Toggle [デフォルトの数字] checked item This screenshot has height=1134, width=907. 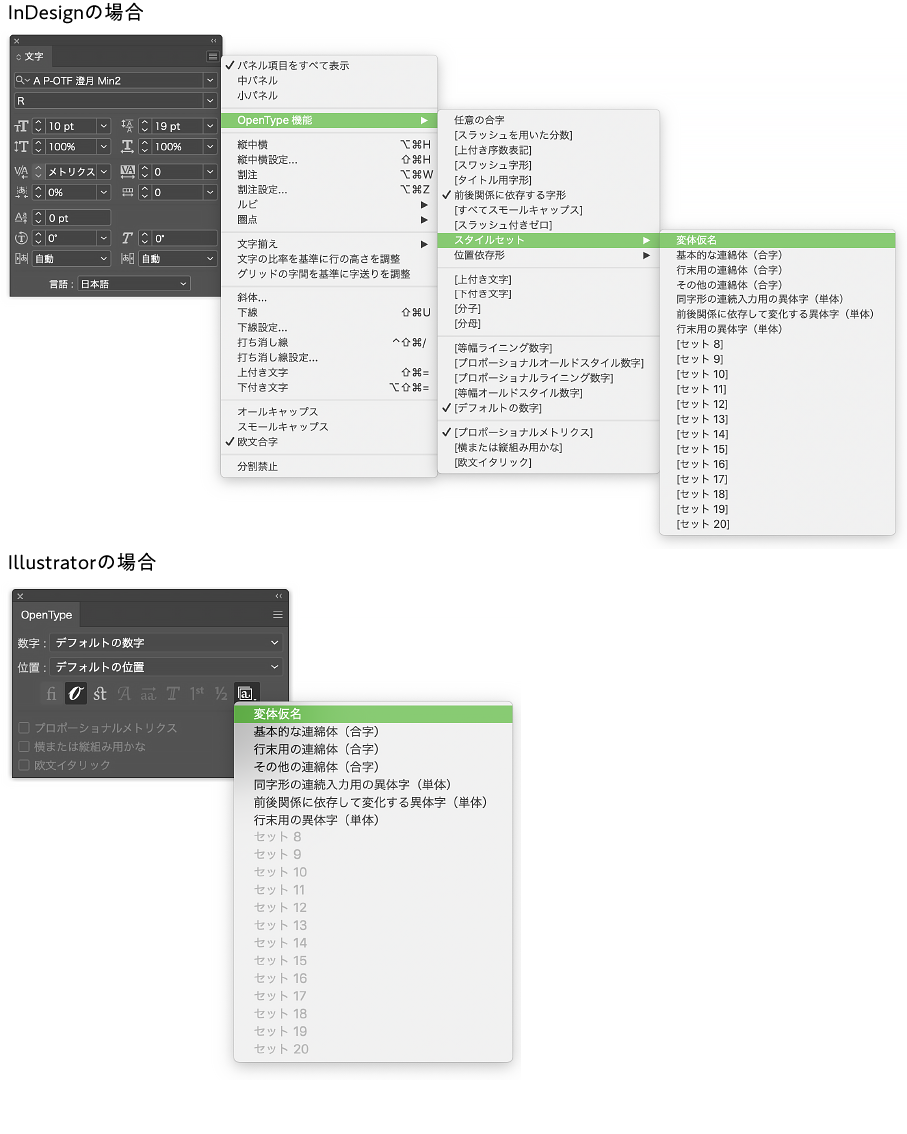click(548, 408)
